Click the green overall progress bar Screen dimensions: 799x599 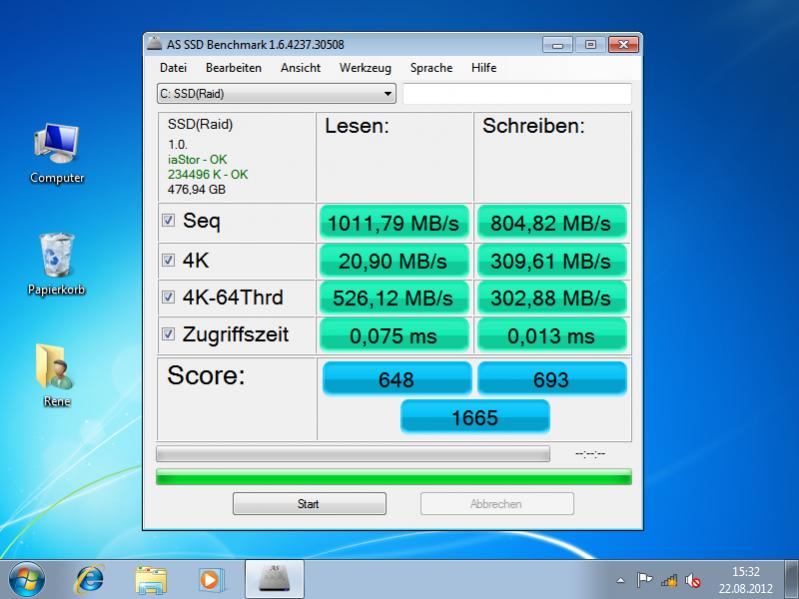[394, 477]
